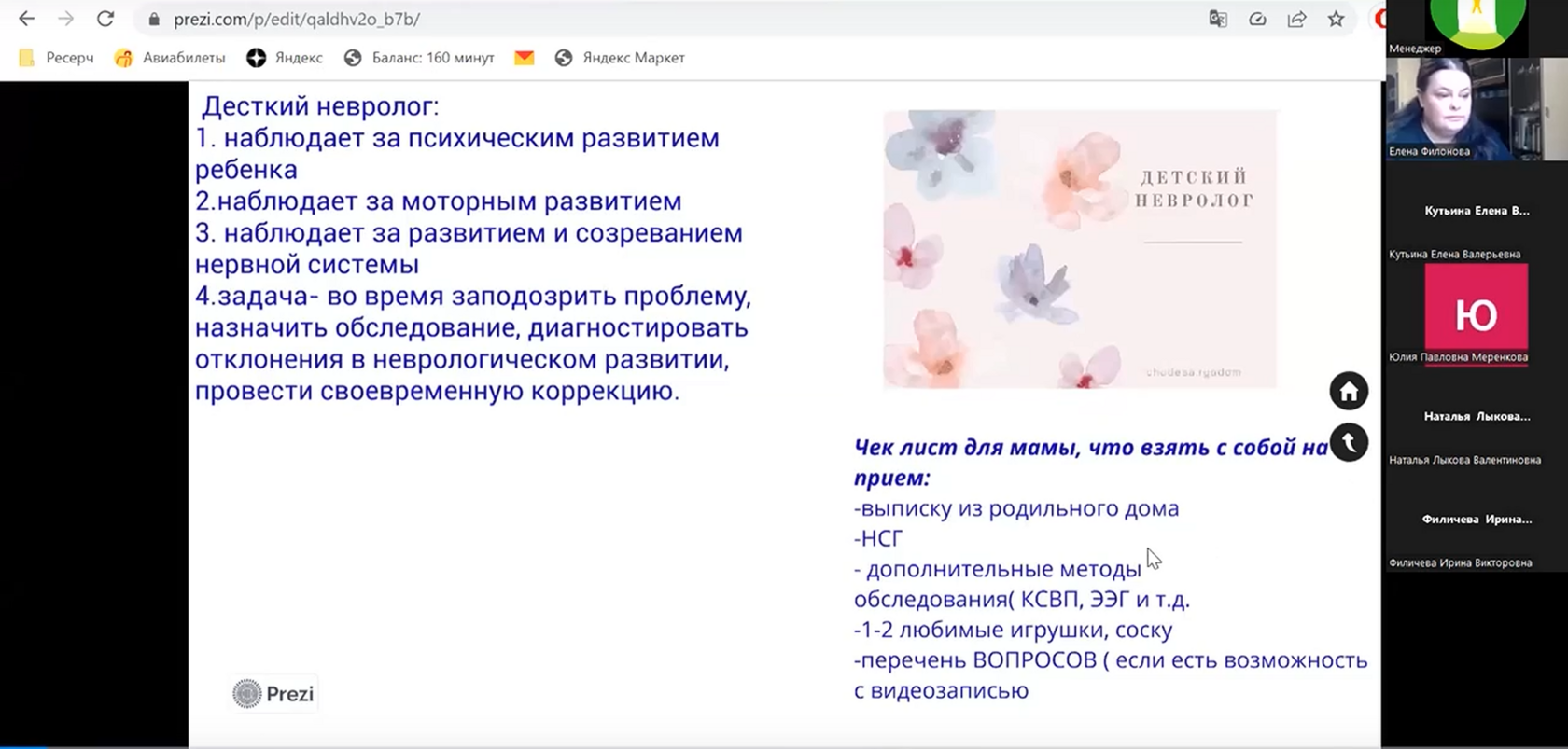This screenshot has height=749, width=1568.
Task: Select the Кутьина Елена Валерьевна participant tile
Action: [x=1477, y=212]
